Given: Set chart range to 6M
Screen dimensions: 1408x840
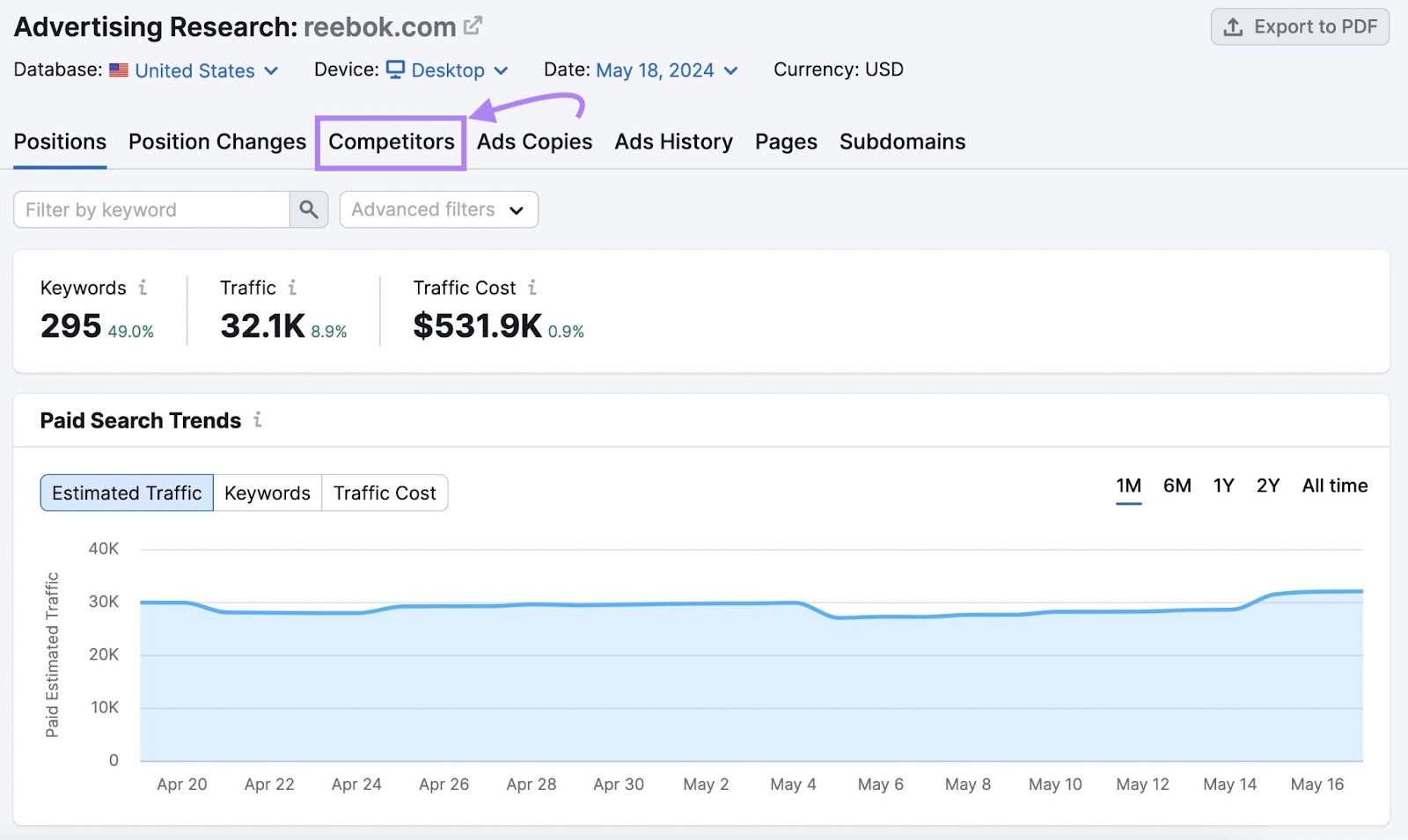Looking at the screenshot, I should click(x=1177, y=486).
